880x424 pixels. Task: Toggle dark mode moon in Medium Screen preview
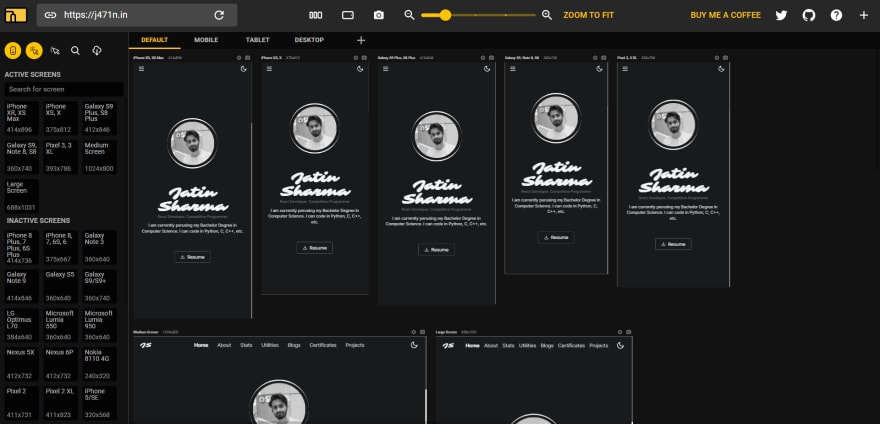414,345
